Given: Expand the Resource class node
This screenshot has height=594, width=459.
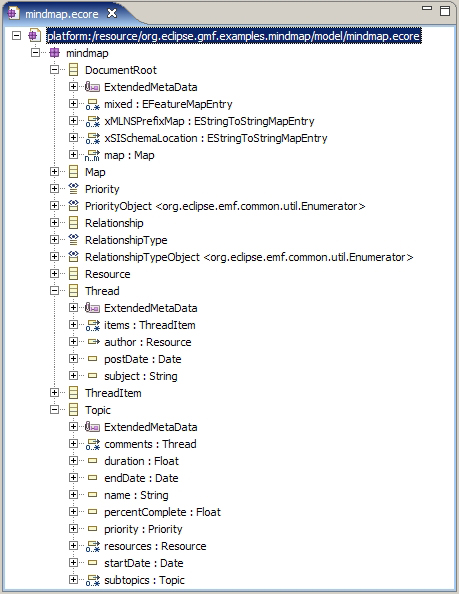Looking at the screenshot, I should click(54, 273).
